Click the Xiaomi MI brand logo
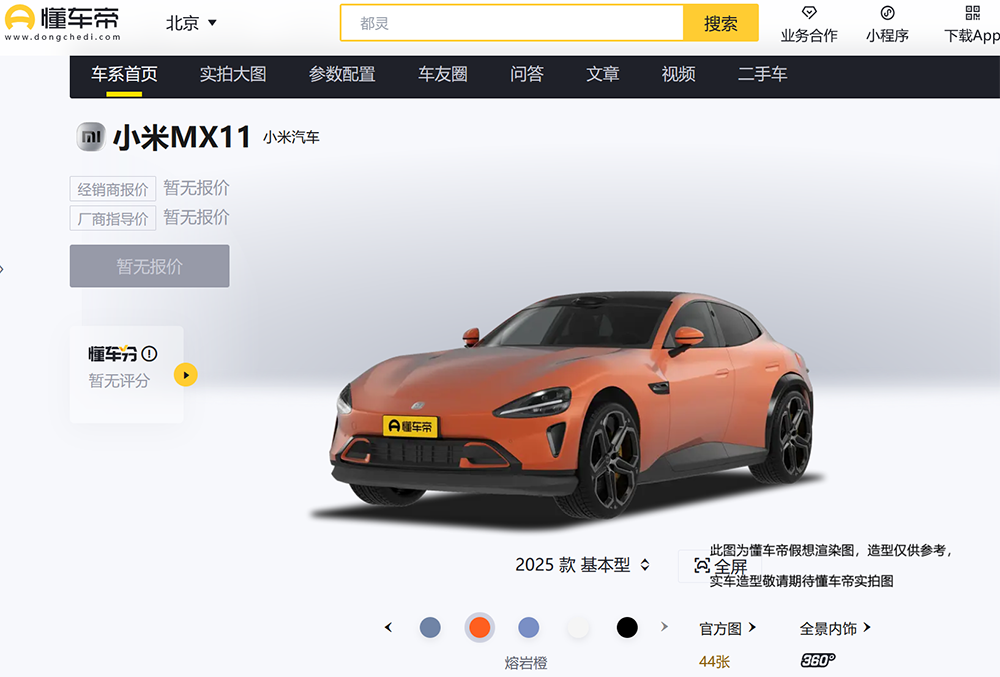 coord(91,136)
